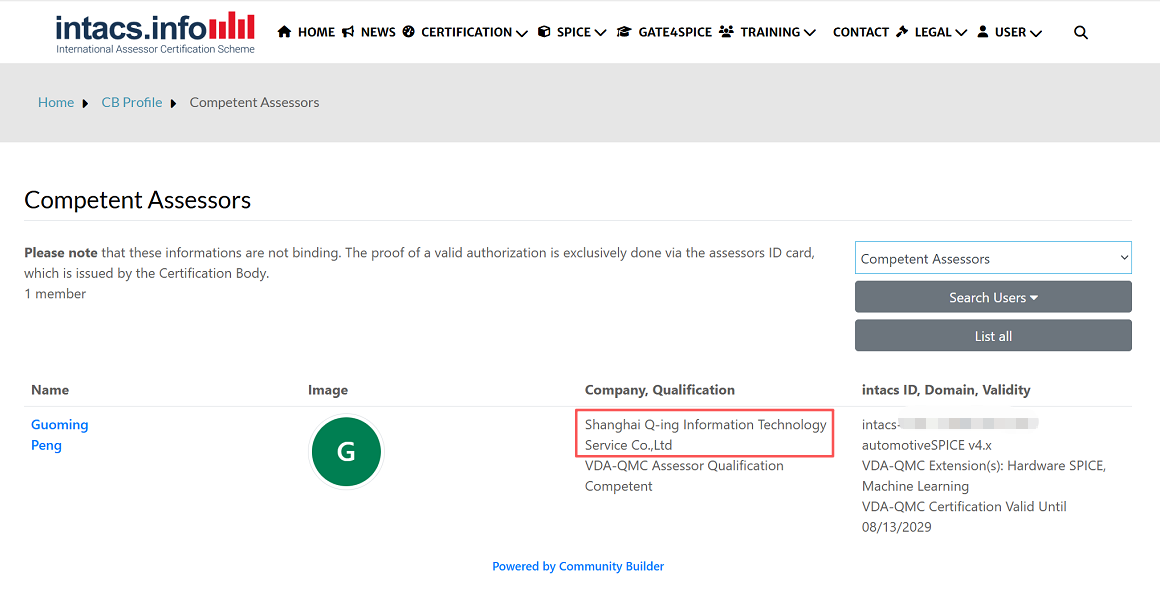
Task: Click the gauge icon beside CERTIFICATION
Action: point(409,32)
